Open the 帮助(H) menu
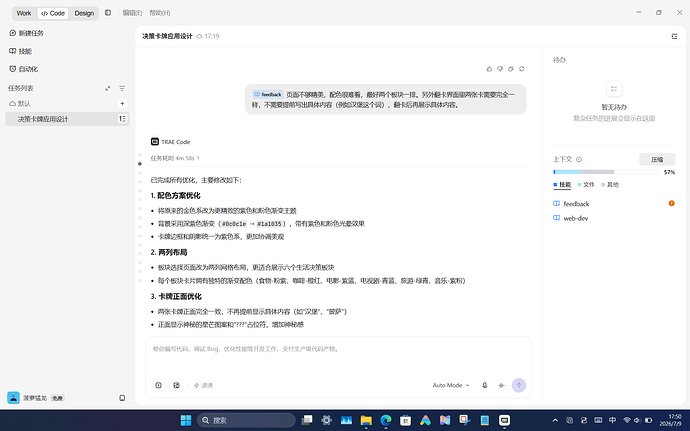 (160, 13)
